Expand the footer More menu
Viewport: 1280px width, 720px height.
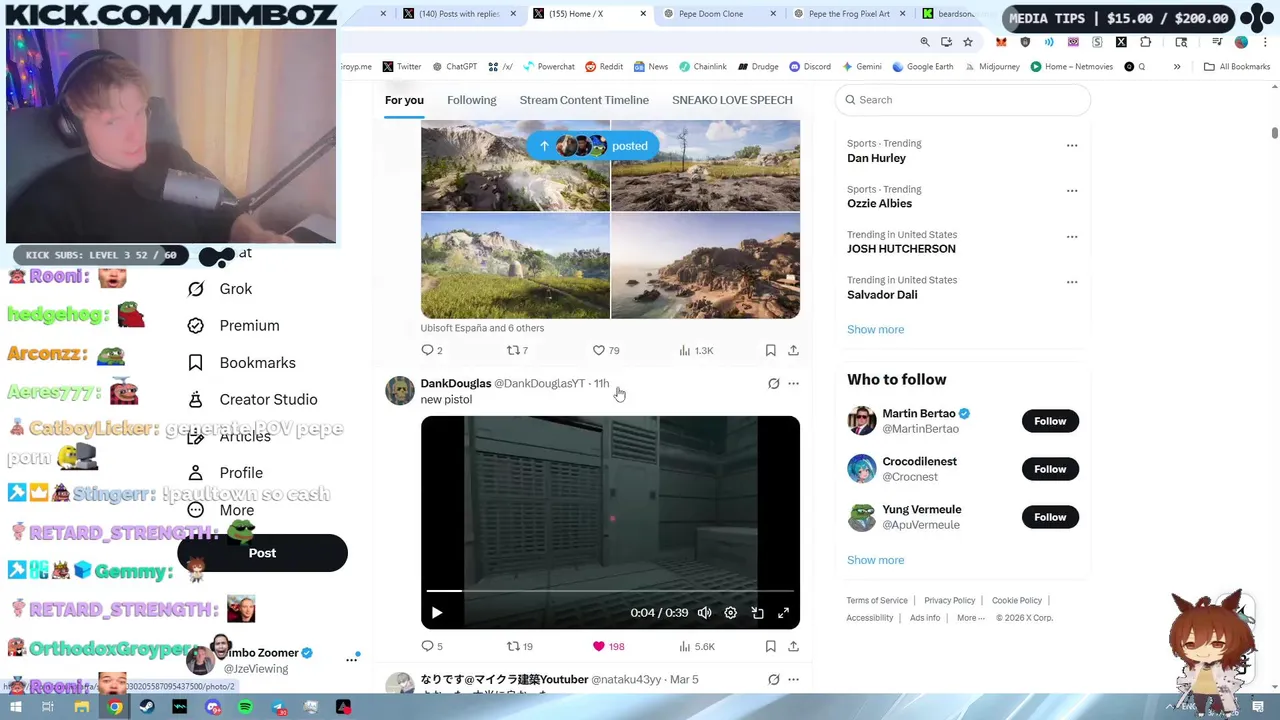970,618
